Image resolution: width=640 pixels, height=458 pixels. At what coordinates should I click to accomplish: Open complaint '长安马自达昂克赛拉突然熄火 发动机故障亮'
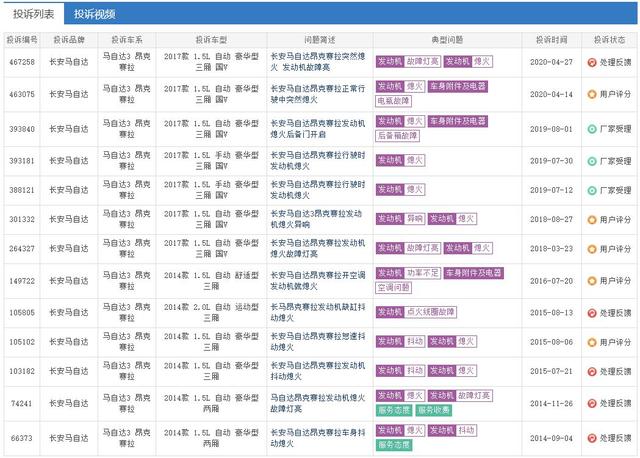tap(318, 62)
